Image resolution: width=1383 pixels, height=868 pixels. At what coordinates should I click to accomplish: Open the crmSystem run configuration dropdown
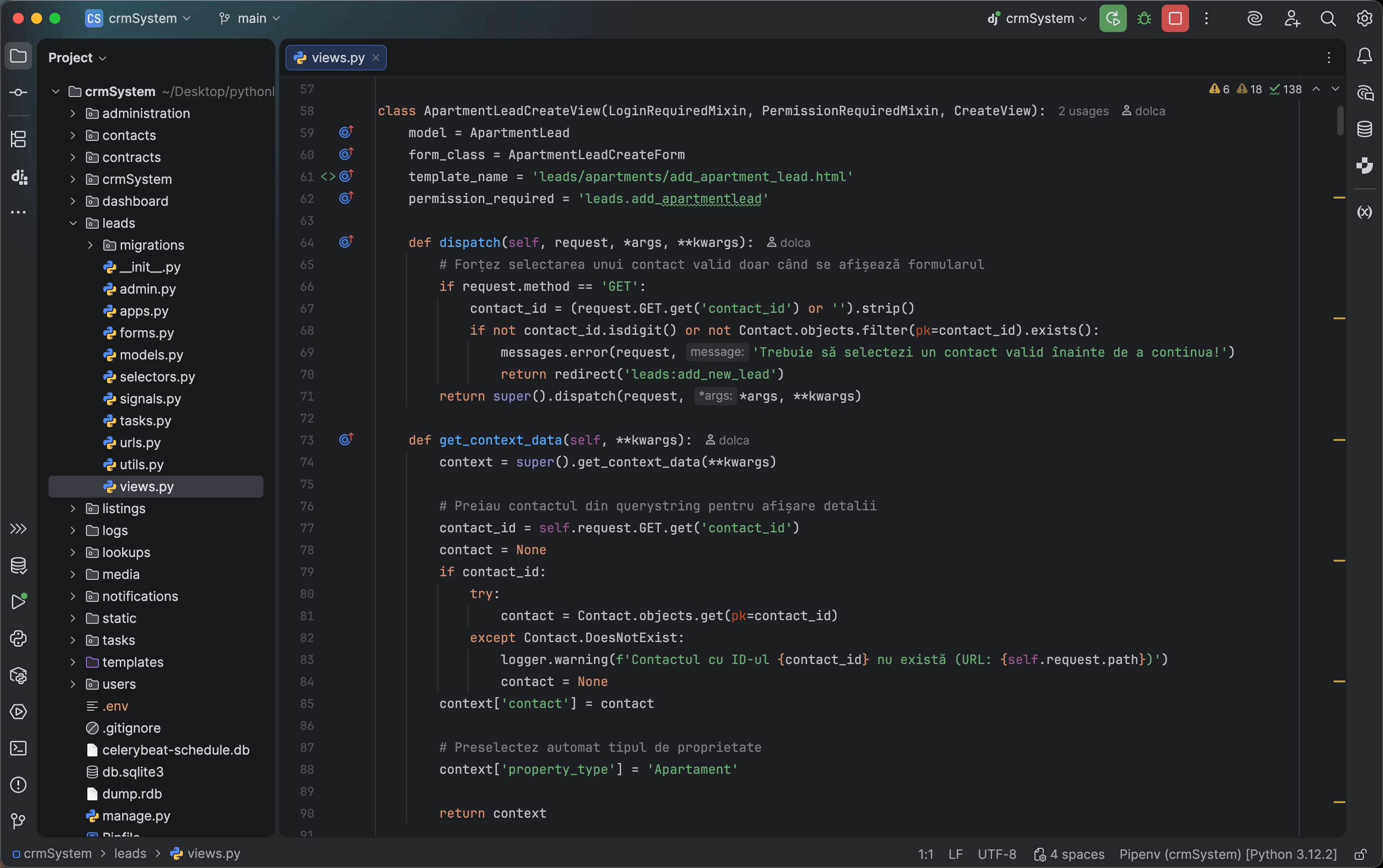click(1037, 18)
